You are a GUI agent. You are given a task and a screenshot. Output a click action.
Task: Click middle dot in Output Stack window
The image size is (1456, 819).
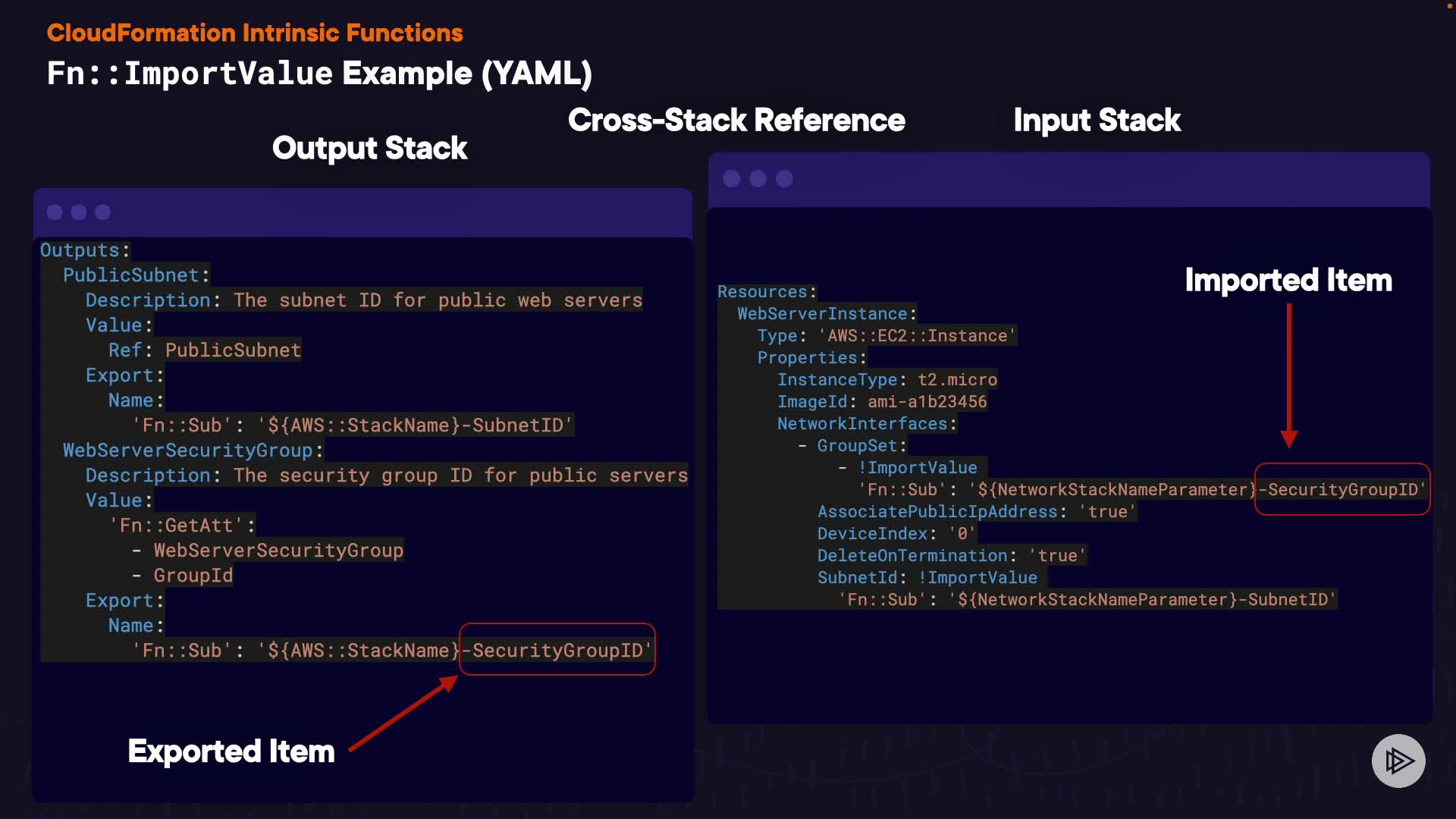79,212
